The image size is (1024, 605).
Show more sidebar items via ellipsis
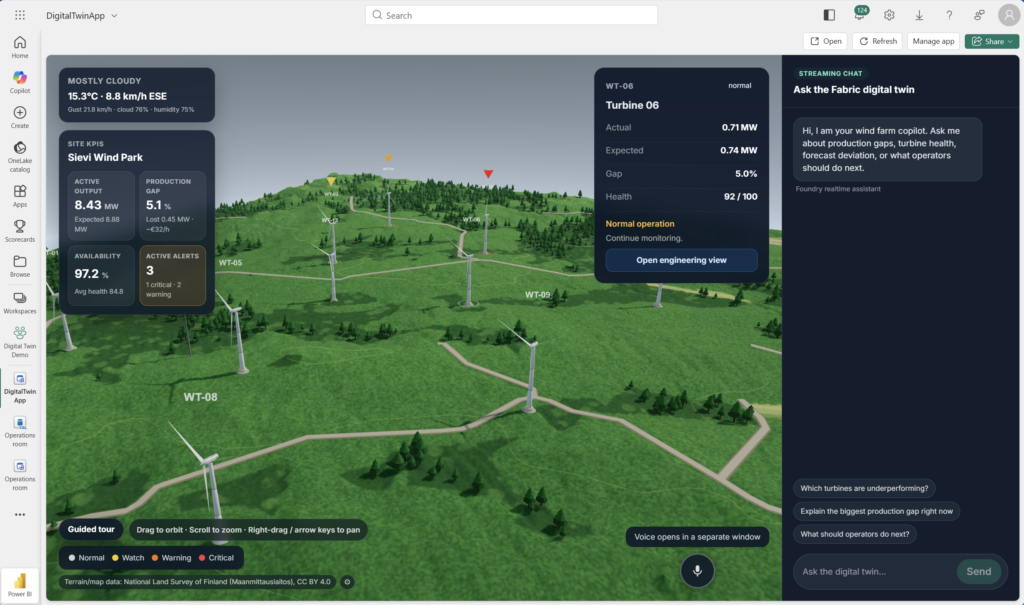(x=20, y=515)
